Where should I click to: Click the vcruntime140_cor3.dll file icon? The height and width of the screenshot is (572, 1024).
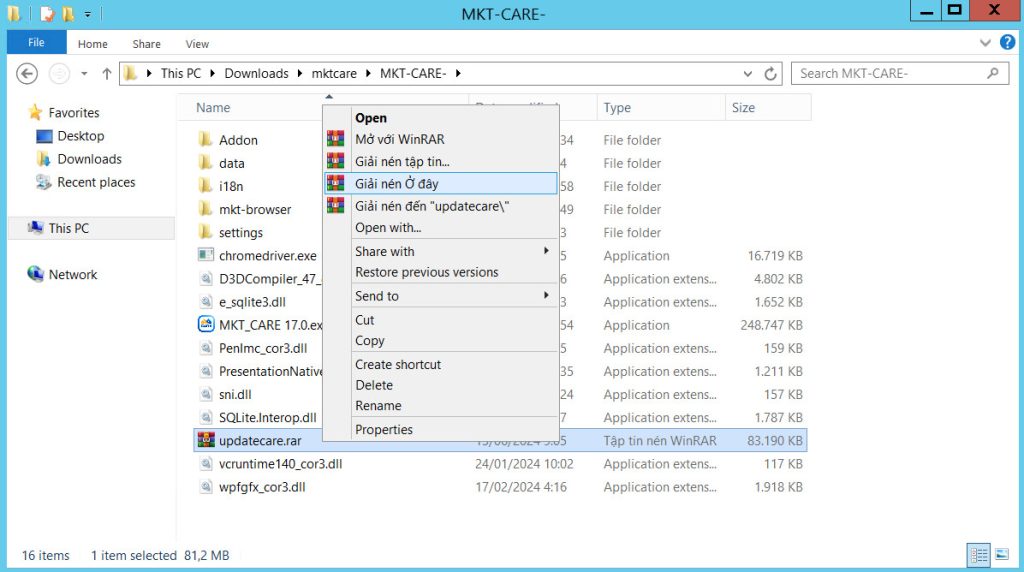coord(206,464)
